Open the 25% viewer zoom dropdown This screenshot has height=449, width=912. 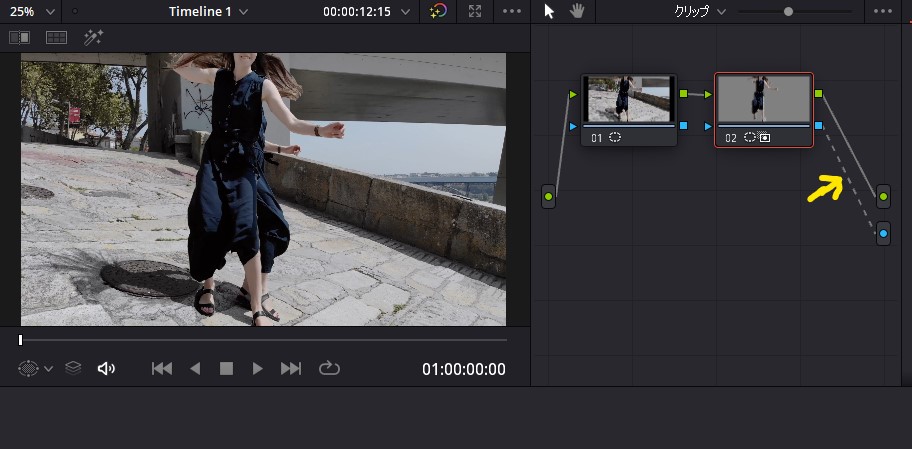(x=33, y=12)
